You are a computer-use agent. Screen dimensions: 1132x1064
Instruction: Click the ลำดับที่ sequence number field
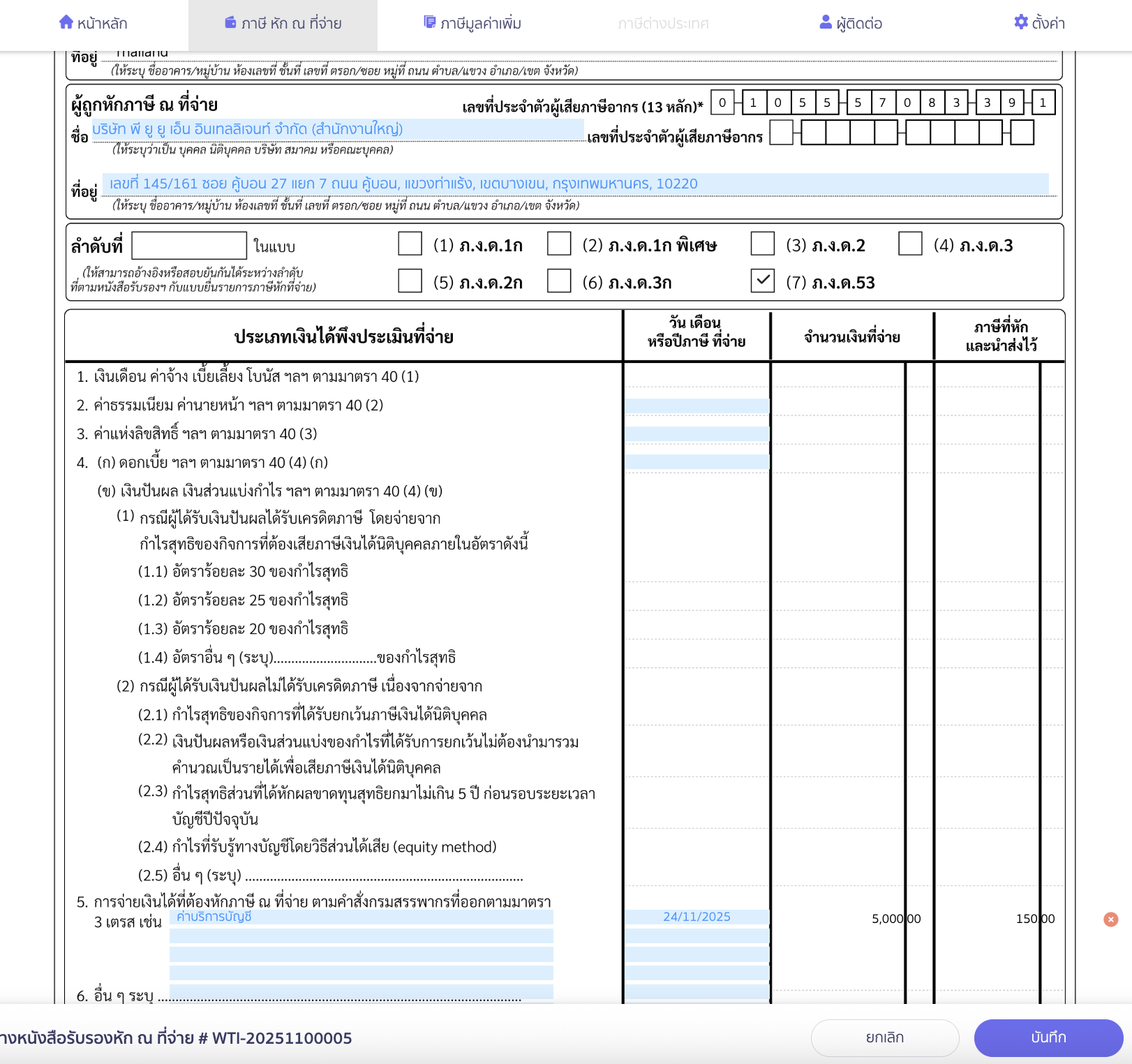tap(189, 246)
